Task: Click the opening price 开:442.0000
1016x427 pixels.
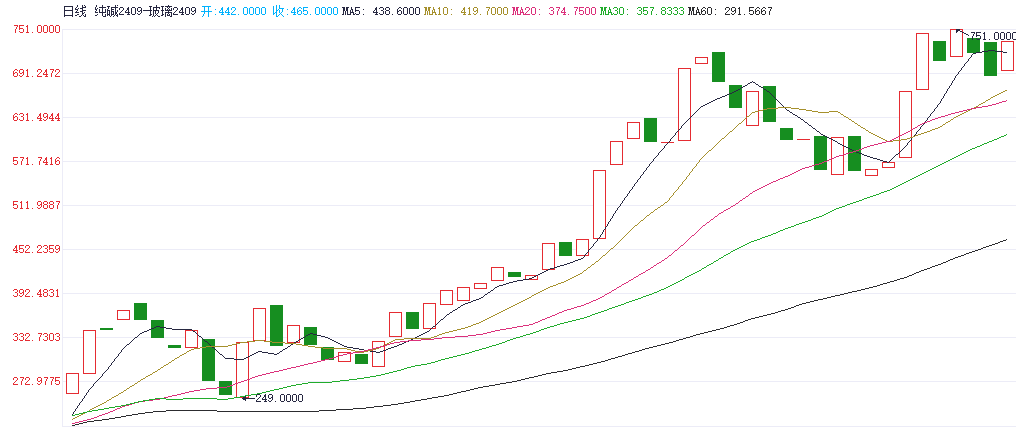Action: click(x=233, y=12)
